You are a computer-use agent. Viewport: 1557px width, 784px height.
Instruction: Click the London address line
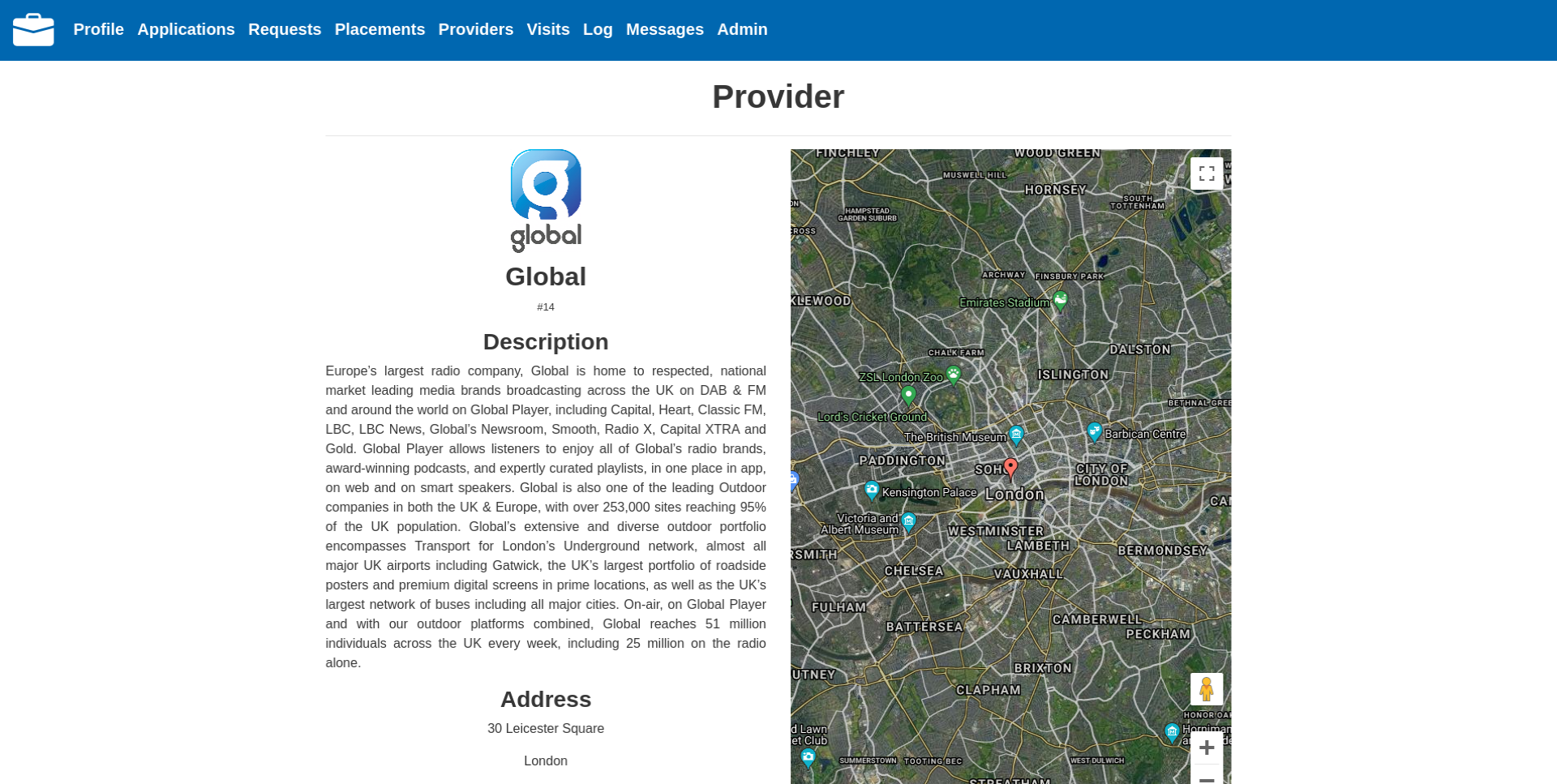[546, 760]
